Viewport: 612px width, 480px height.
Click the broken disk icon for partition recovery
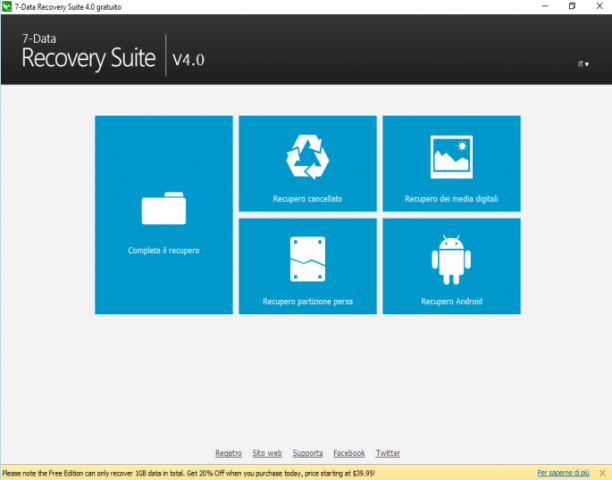pos(308,259)
